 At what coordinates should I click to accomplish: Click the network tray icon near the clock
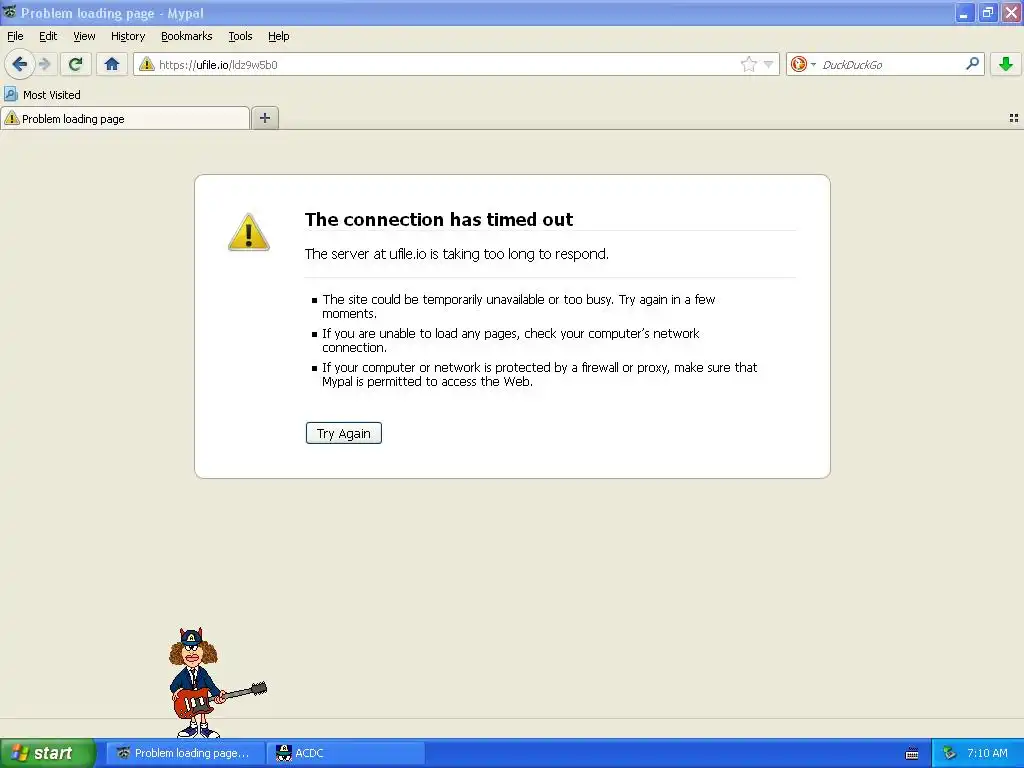point(949,753)
